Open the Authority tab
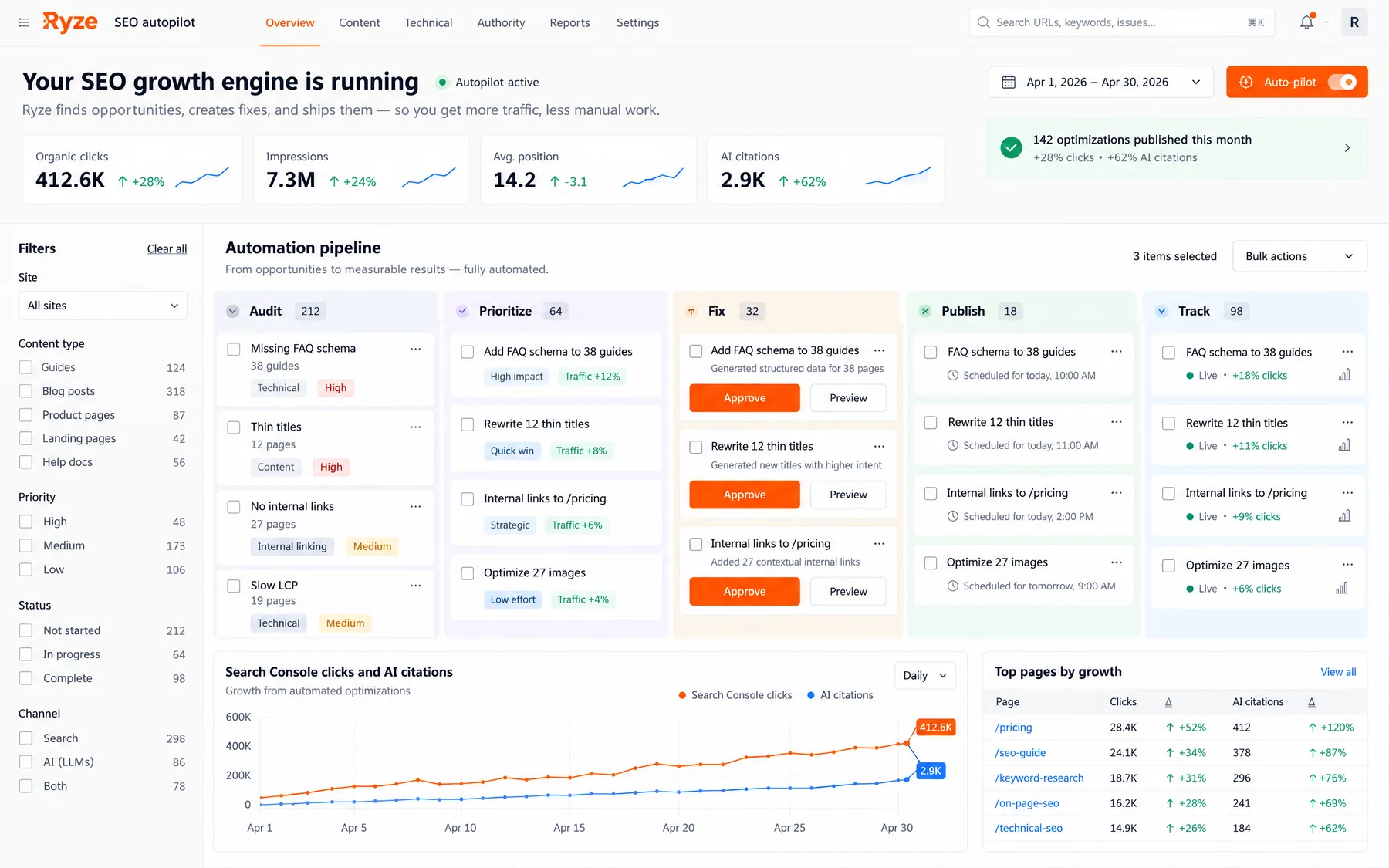The width and height of the screenshot is (1389, 868). (x=501, y=23)
